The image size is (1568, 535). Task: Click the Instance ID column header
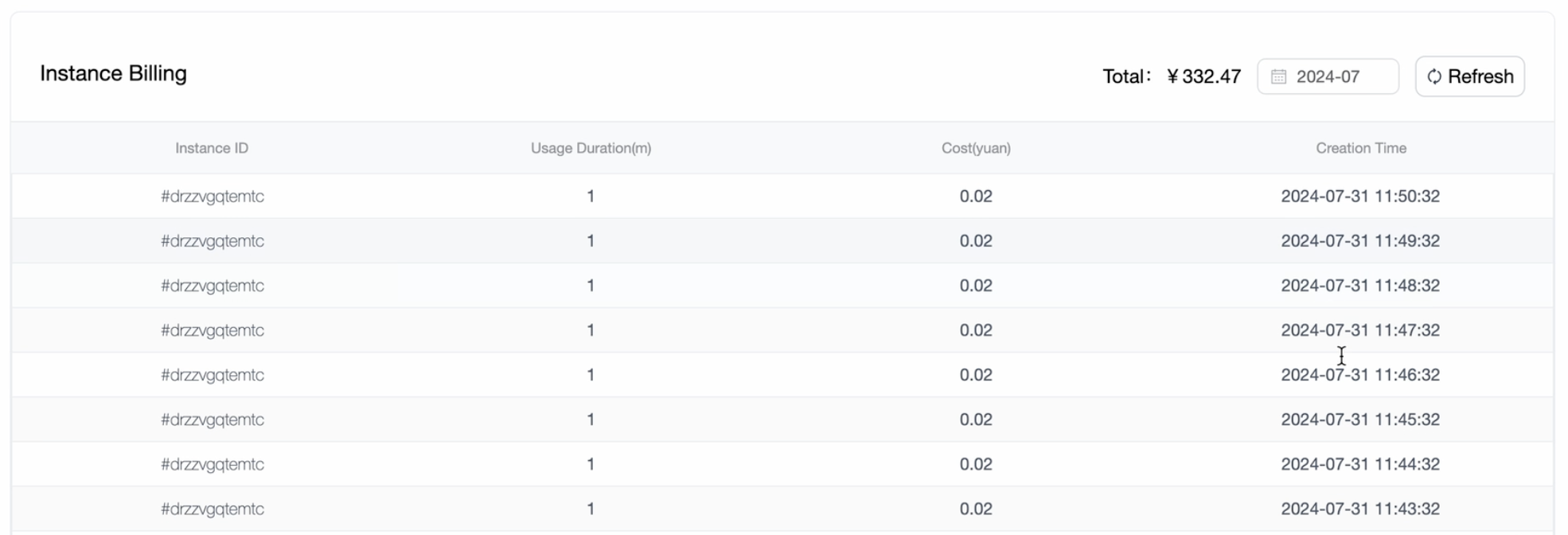pyautogui.click(x=212, y=148)
